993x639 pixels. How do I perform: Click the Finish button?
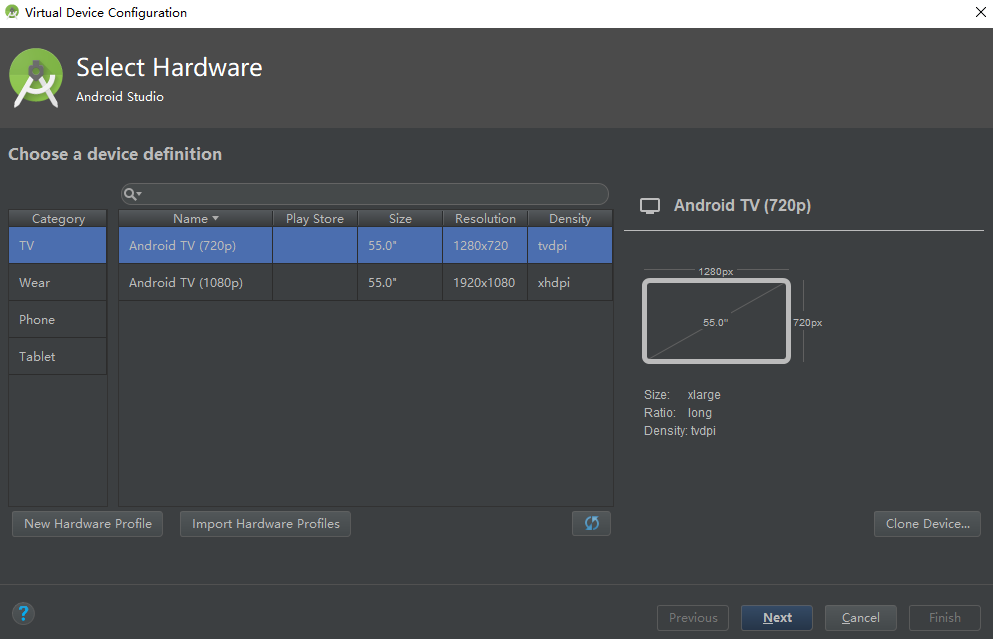click(945, 617)
